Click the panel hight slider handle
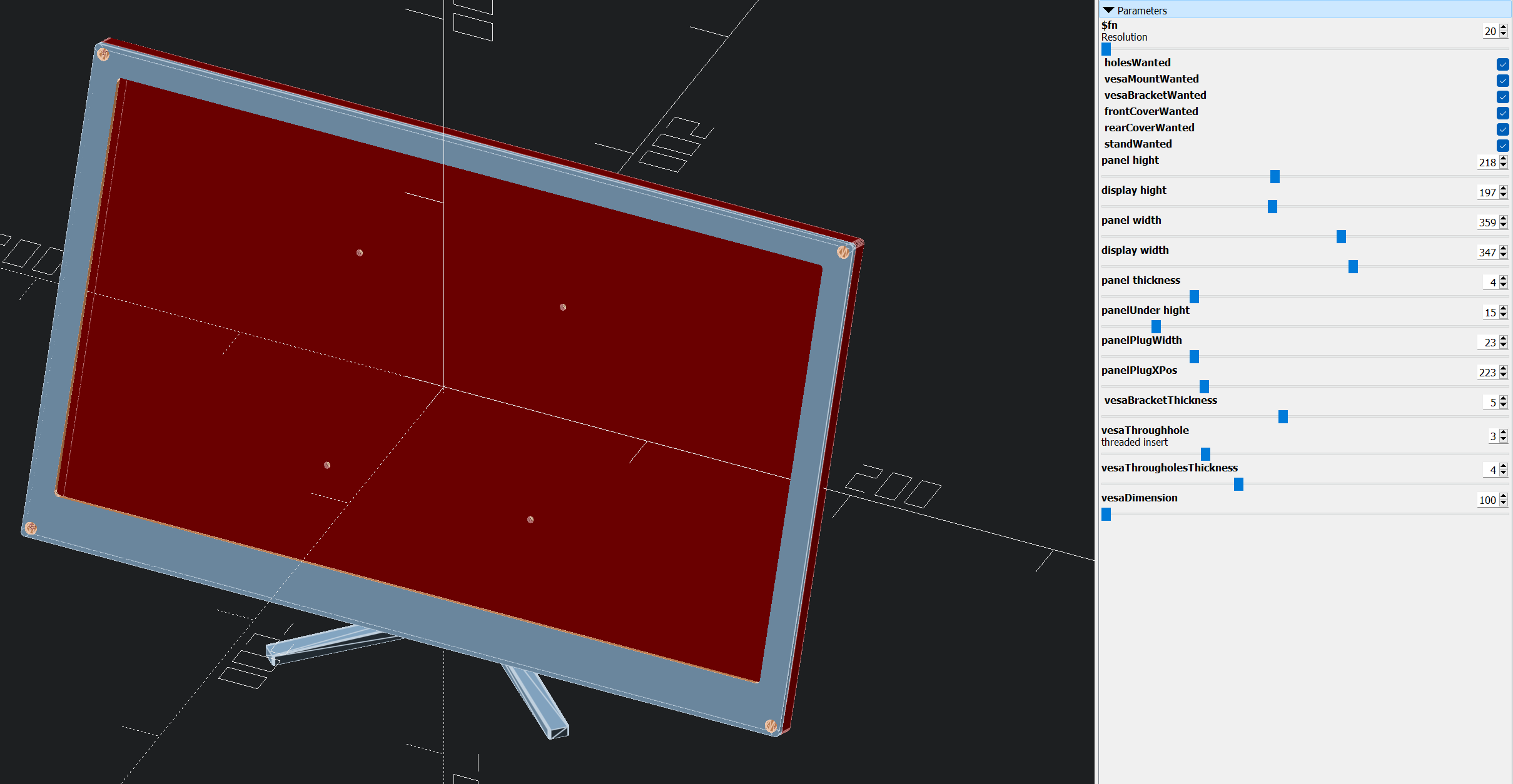The height and width of the screenshot is (784, 1513). (1275, 177)
